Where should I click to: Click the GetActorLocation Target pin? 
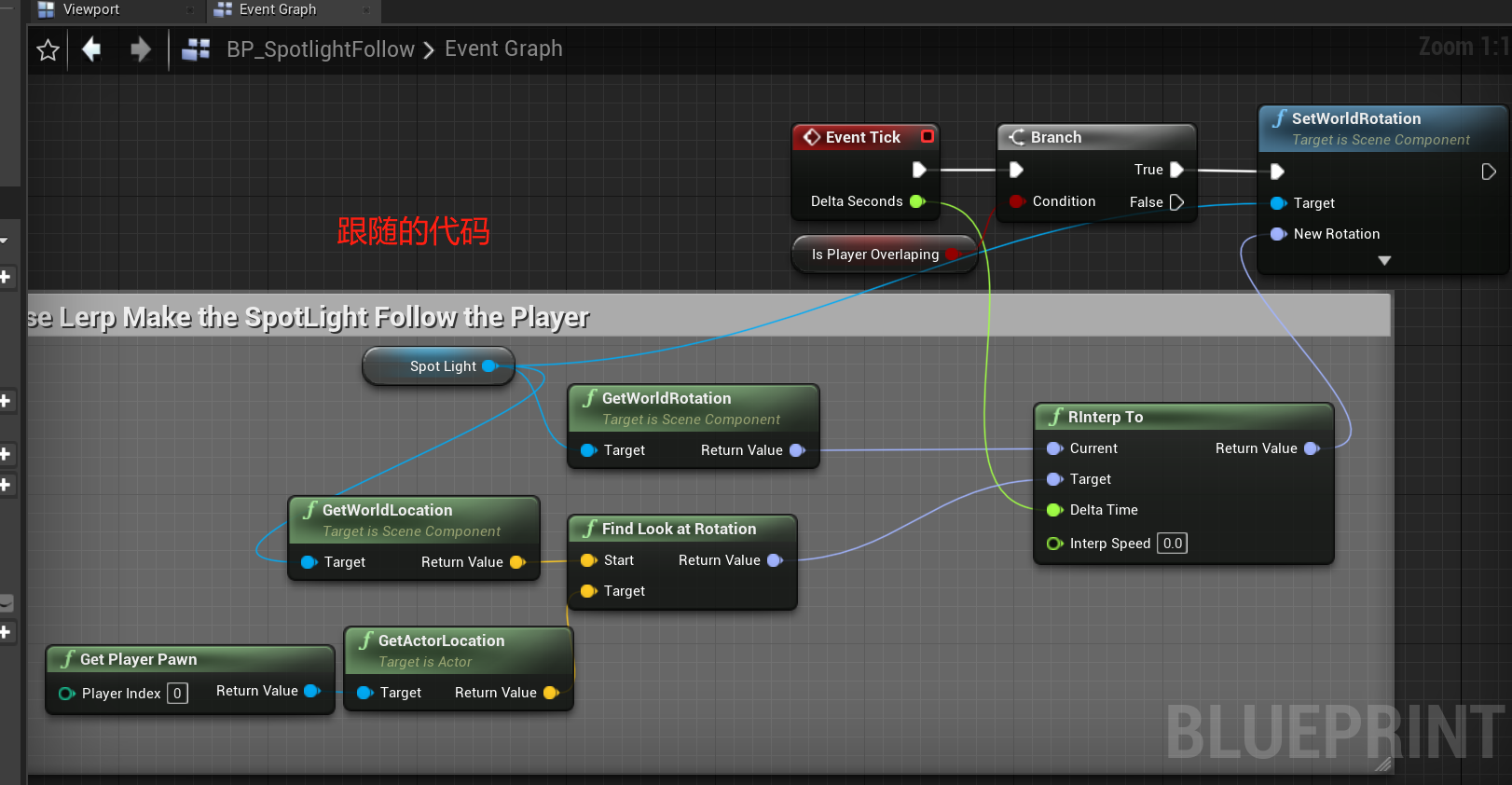pyautogui.click(x=364, y=693)
